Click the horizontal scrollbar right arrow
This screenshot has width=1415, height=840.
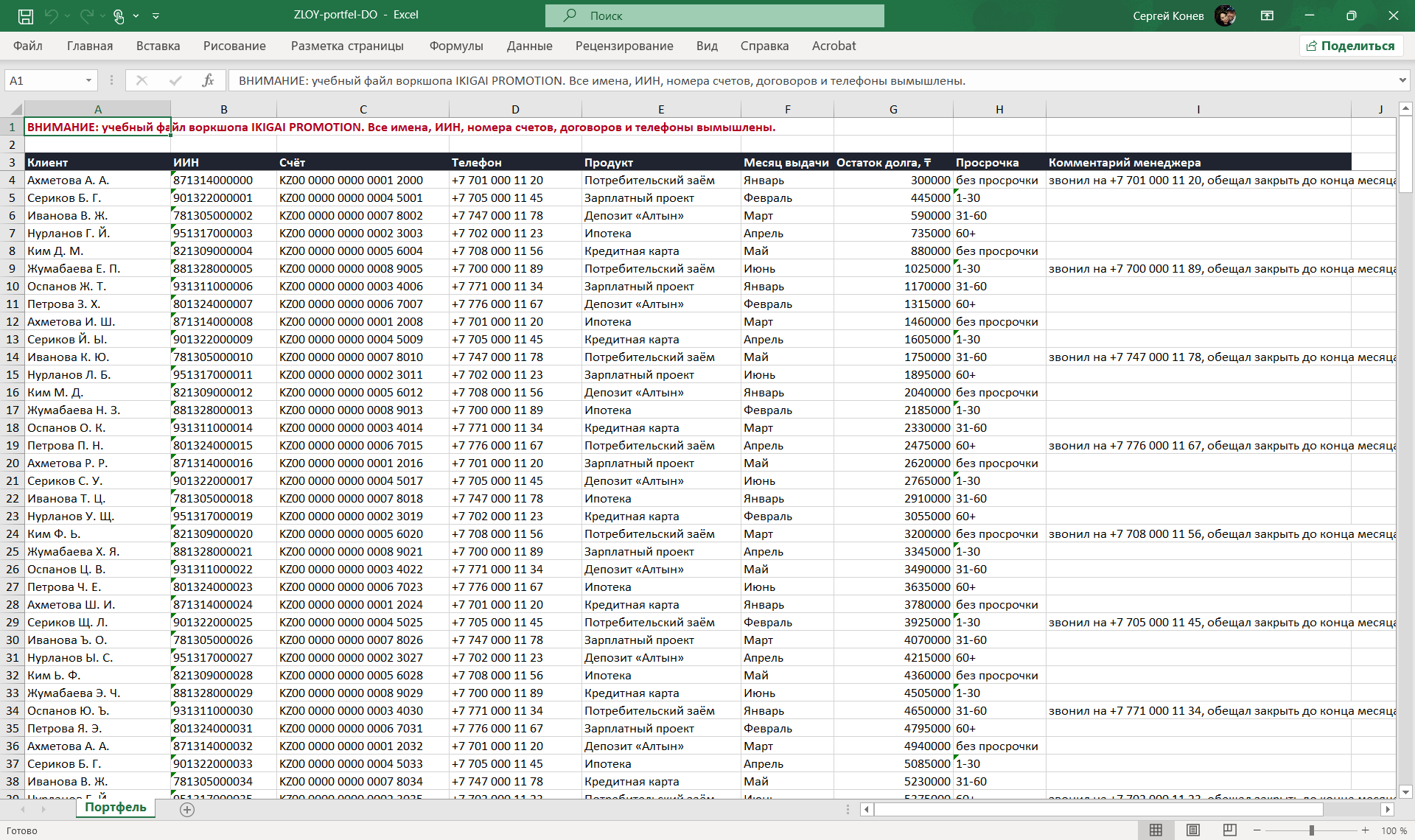point(1388,809)
